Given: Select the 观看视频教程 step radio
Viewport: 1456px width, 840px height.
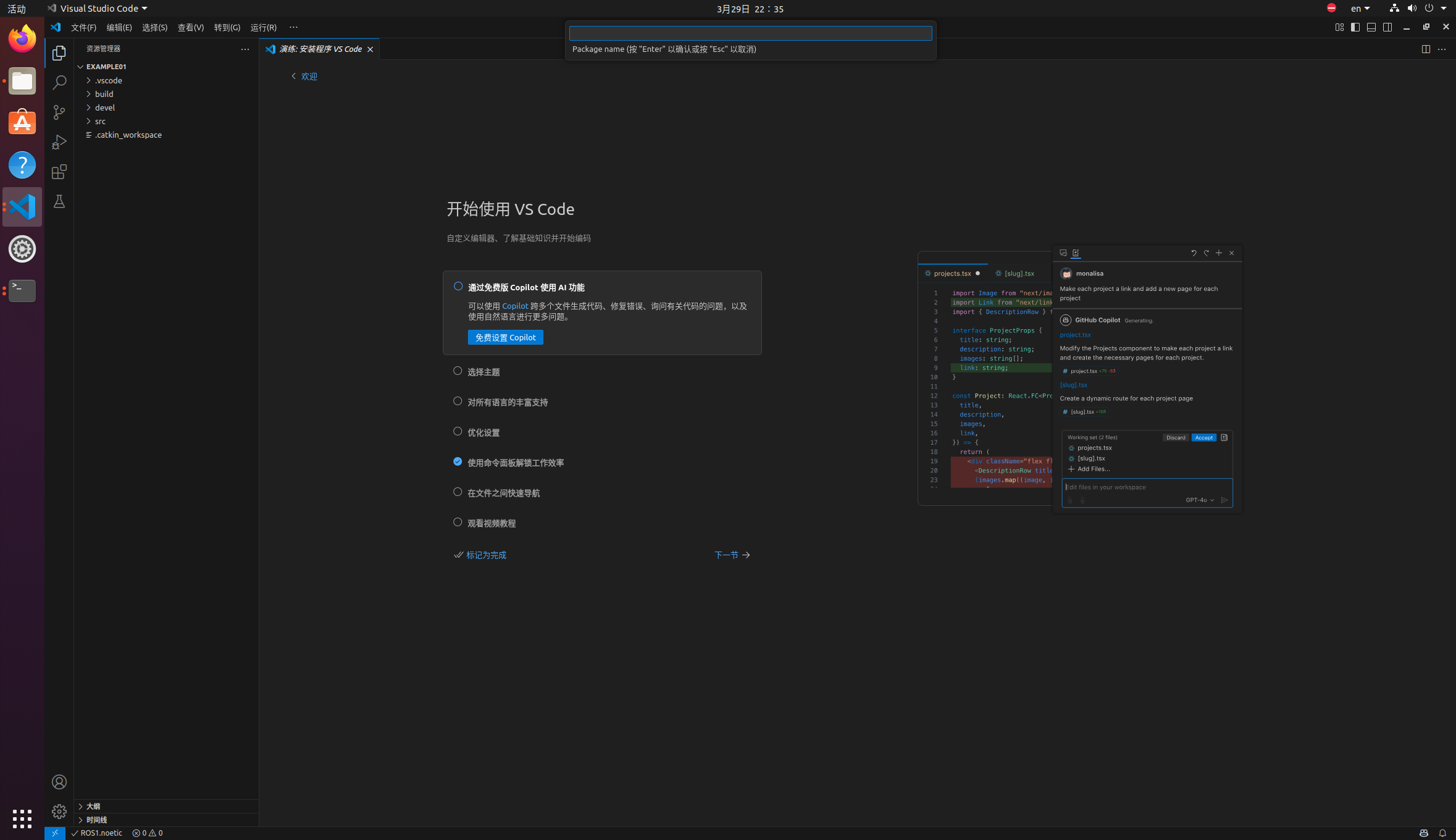Looking at the screenshot, I should [458, 523].
